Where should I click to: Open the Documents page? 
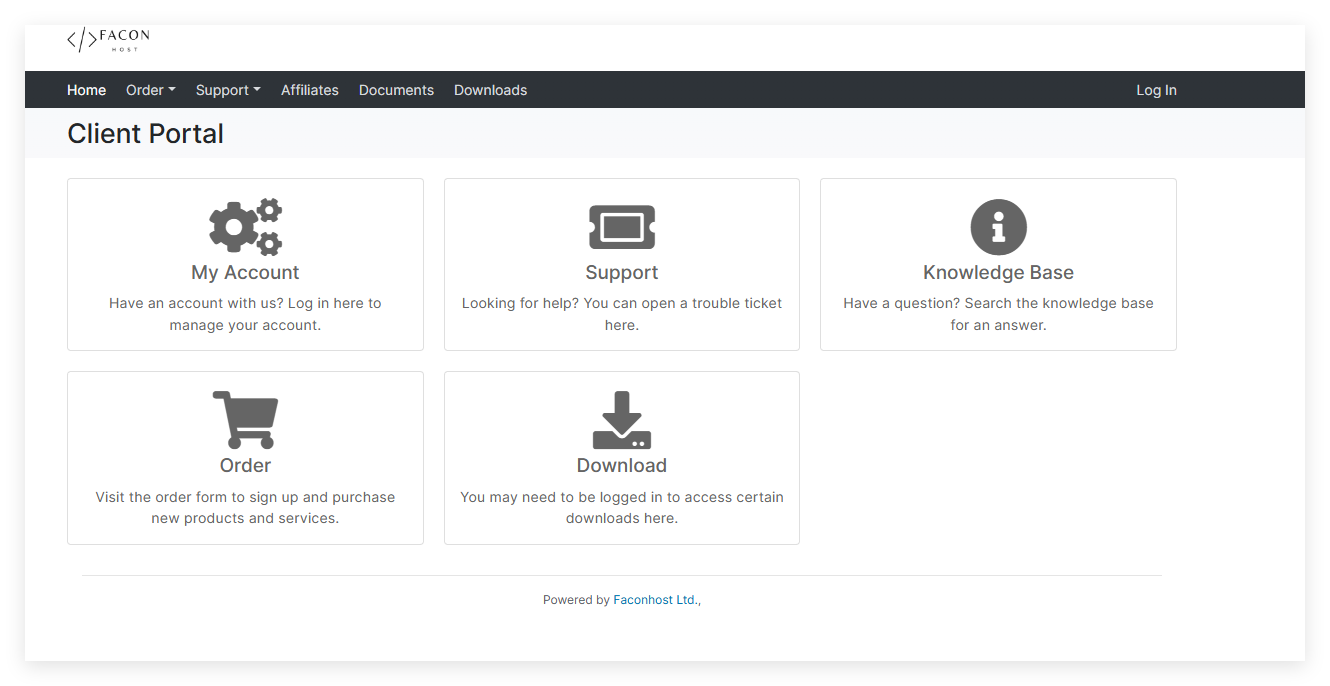(396, 90)
